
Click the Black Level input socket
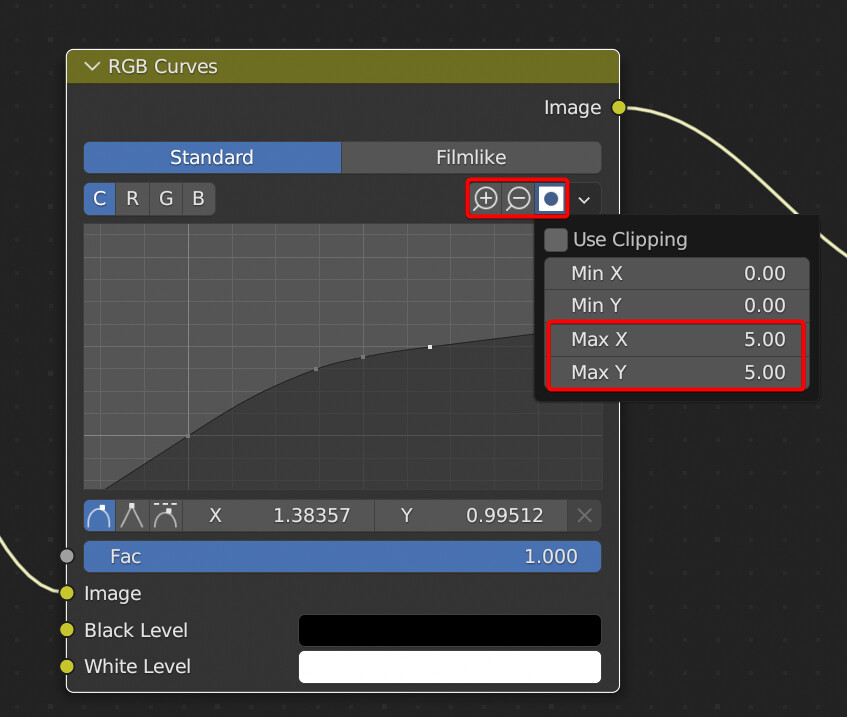(x=67, y=629)
